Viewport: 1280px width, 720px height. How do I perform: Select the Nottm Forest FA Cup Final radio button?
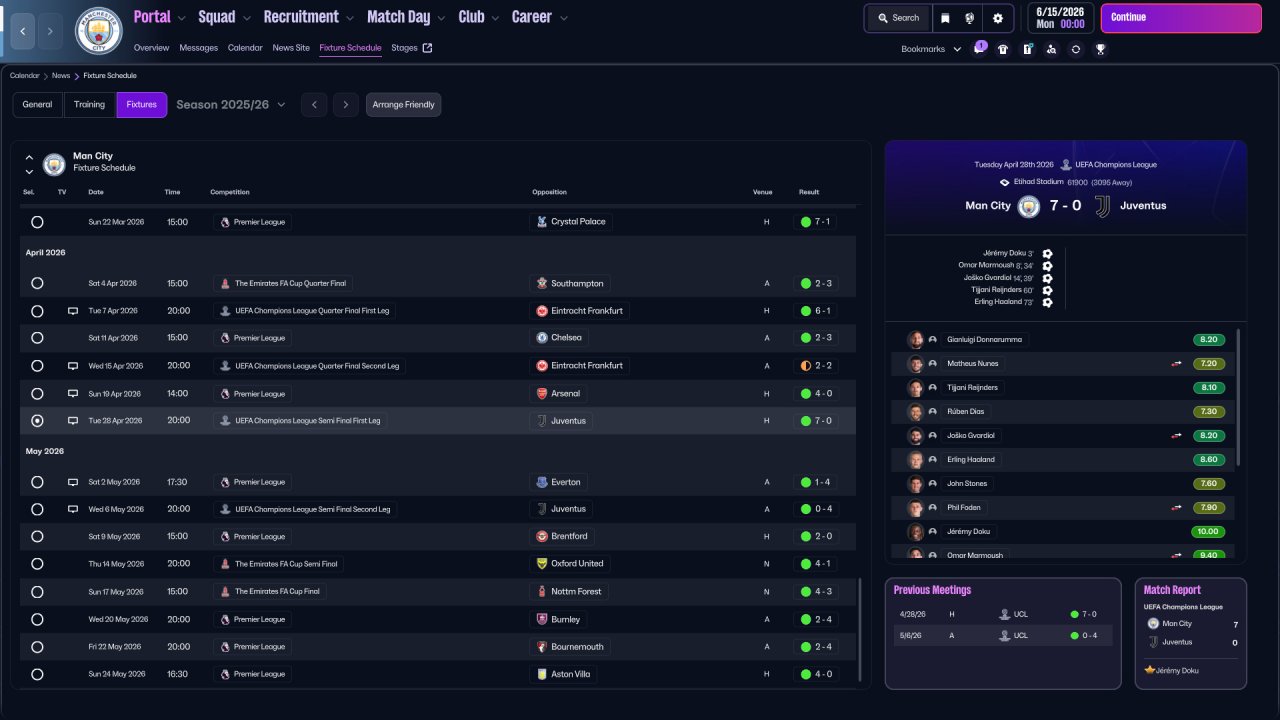[x=37, y=592]
